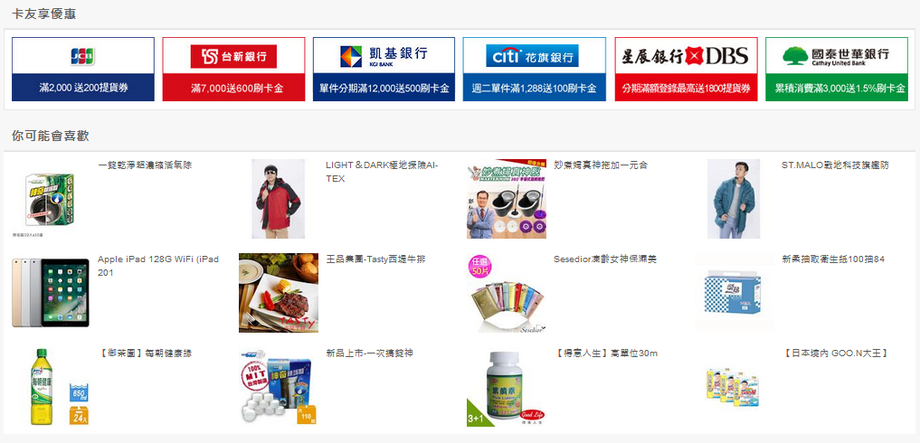Open the 國泰世華銀行 Cathay offer

(x=836, y=69)
